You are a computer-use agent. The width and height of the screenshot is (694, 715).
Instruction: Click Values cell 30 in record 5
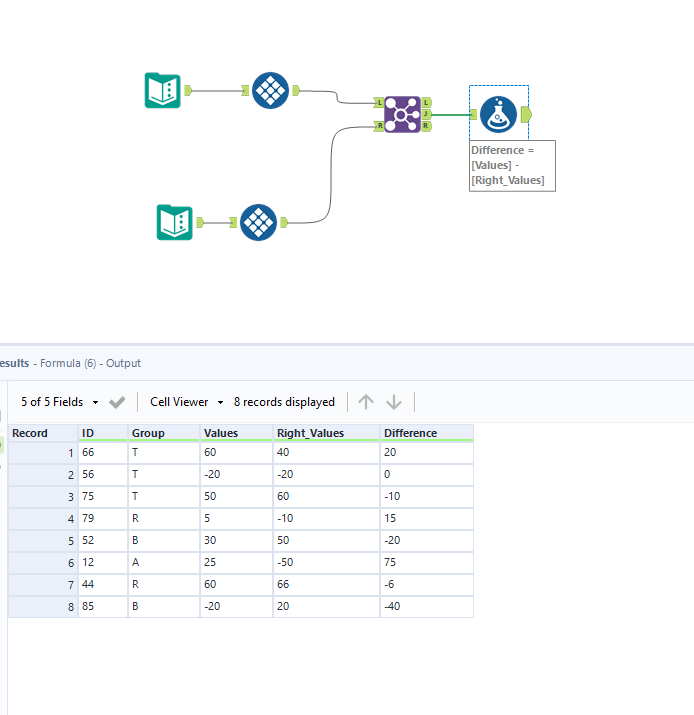tap(236, 541)
